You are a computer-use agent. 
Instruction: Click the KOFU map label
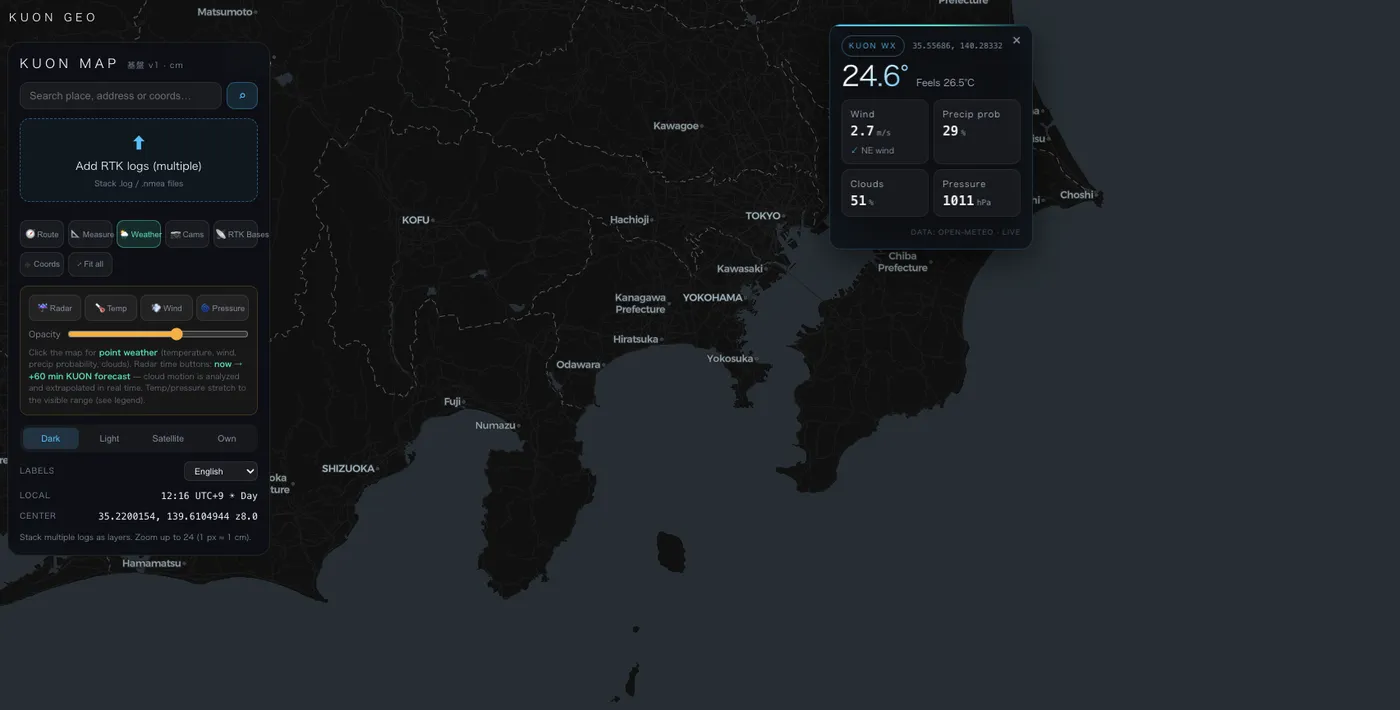tap(416, 220)
